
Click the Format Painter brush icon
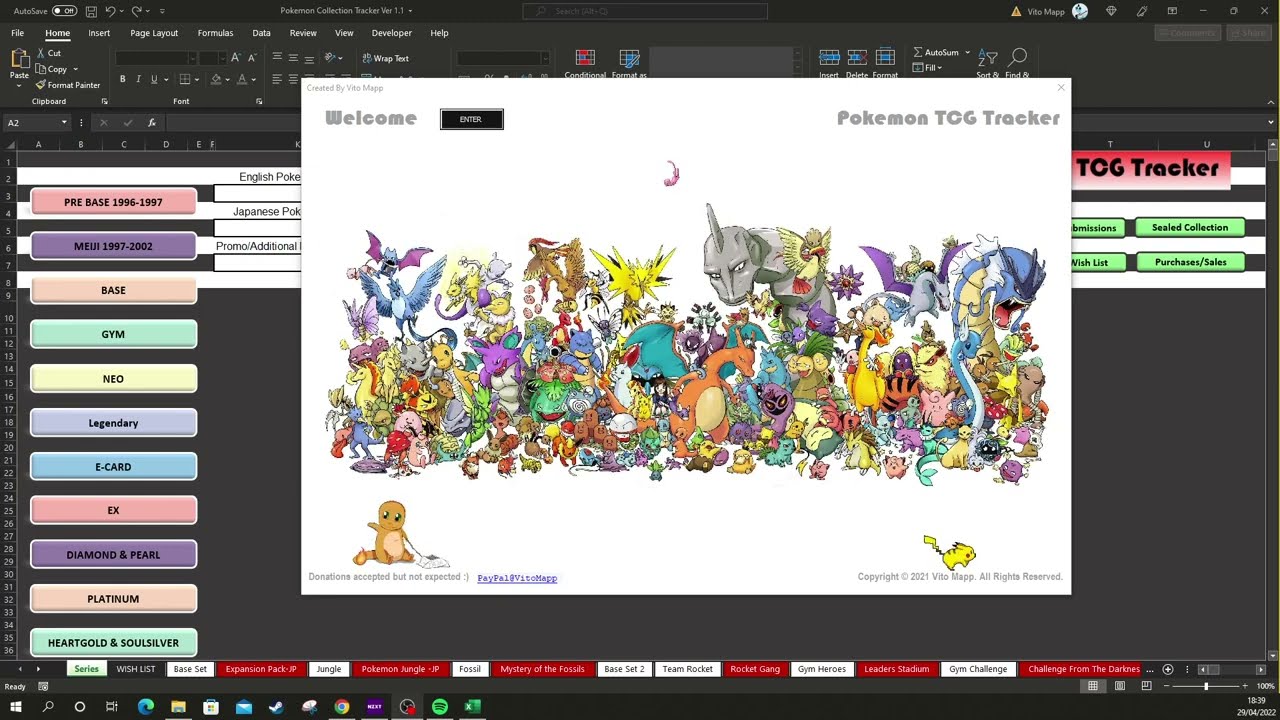(x=40, y=85)
